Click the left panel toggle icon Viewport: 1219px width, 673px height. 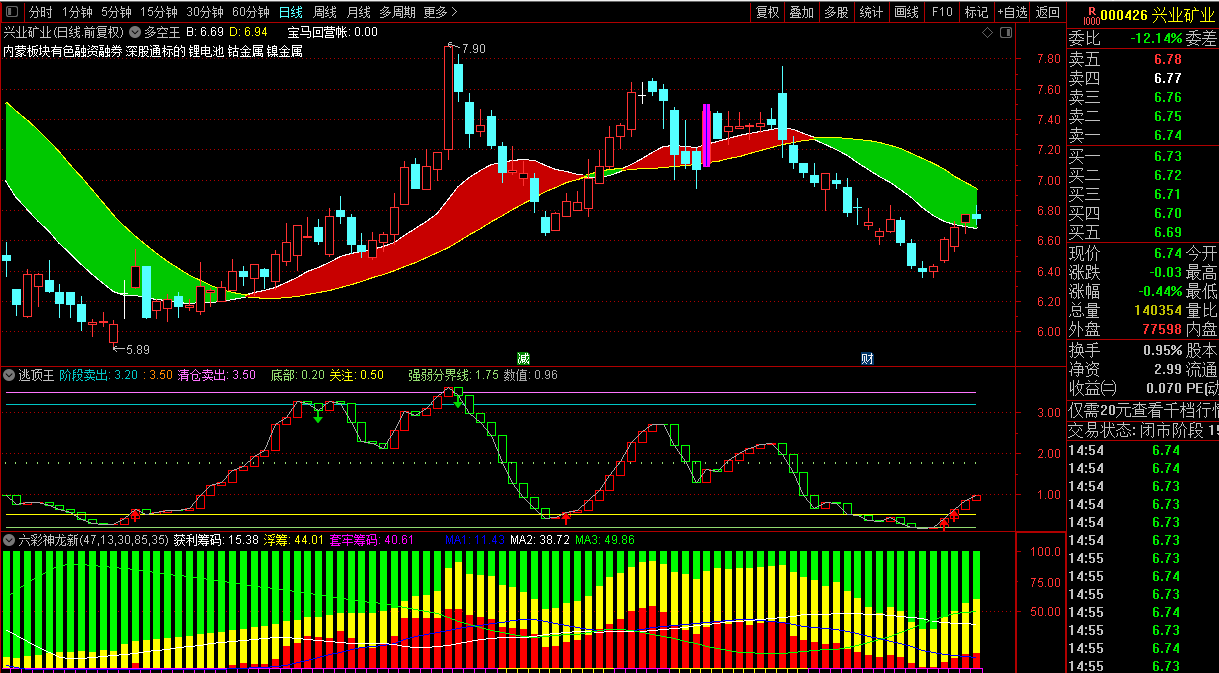click(x=12, y=13)
